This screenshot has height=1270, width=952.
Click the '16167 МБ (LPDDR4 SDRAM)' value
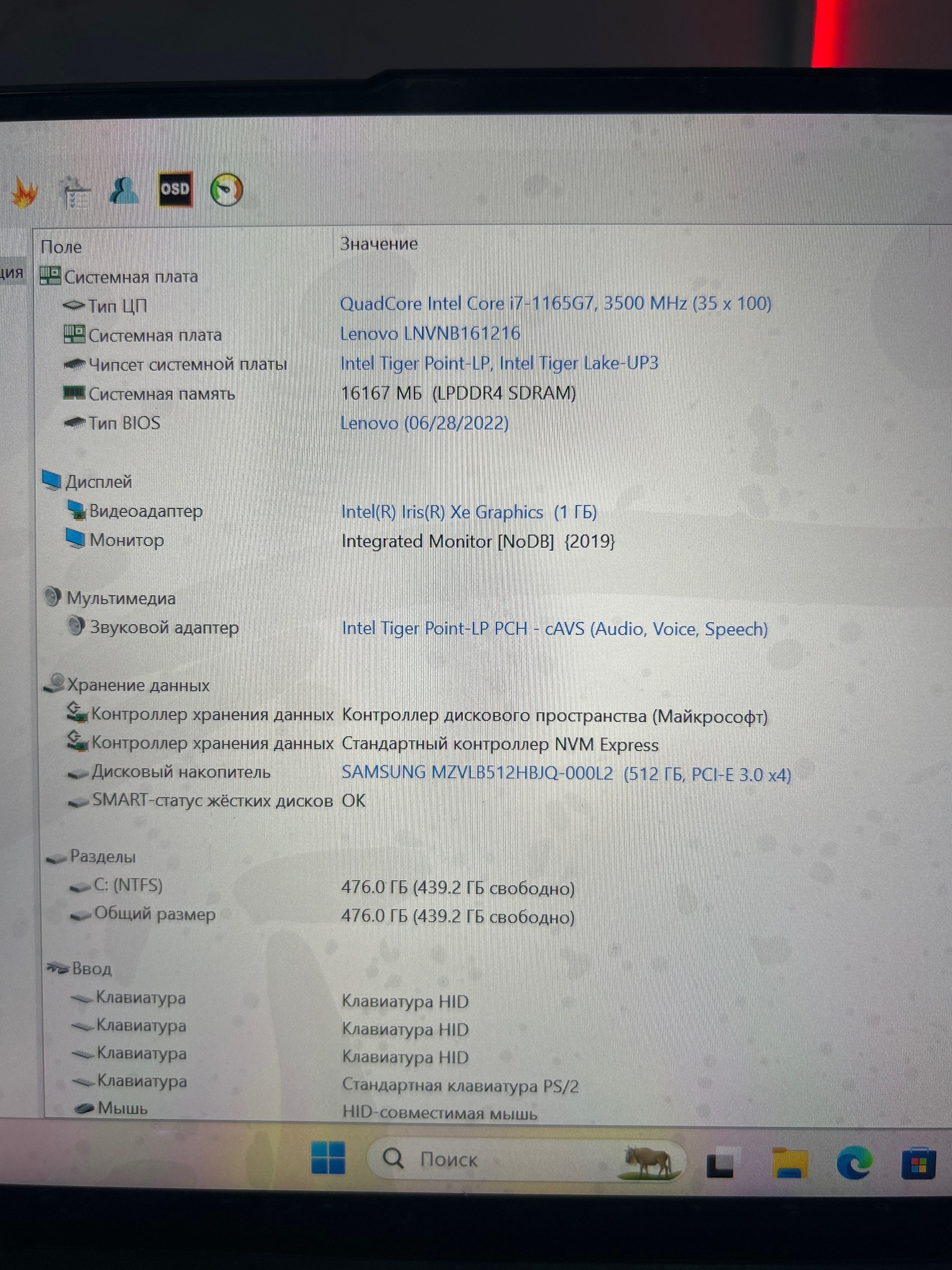pyautogui.click(x=459, y=393)
